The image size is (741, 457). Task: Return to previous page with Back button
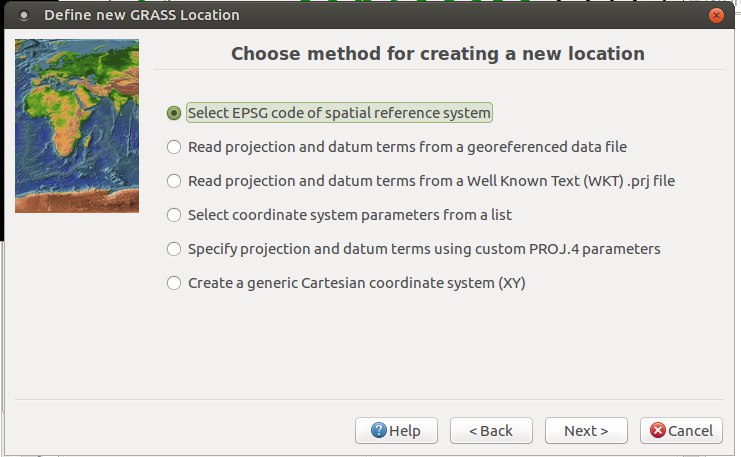tap(491, 431)
